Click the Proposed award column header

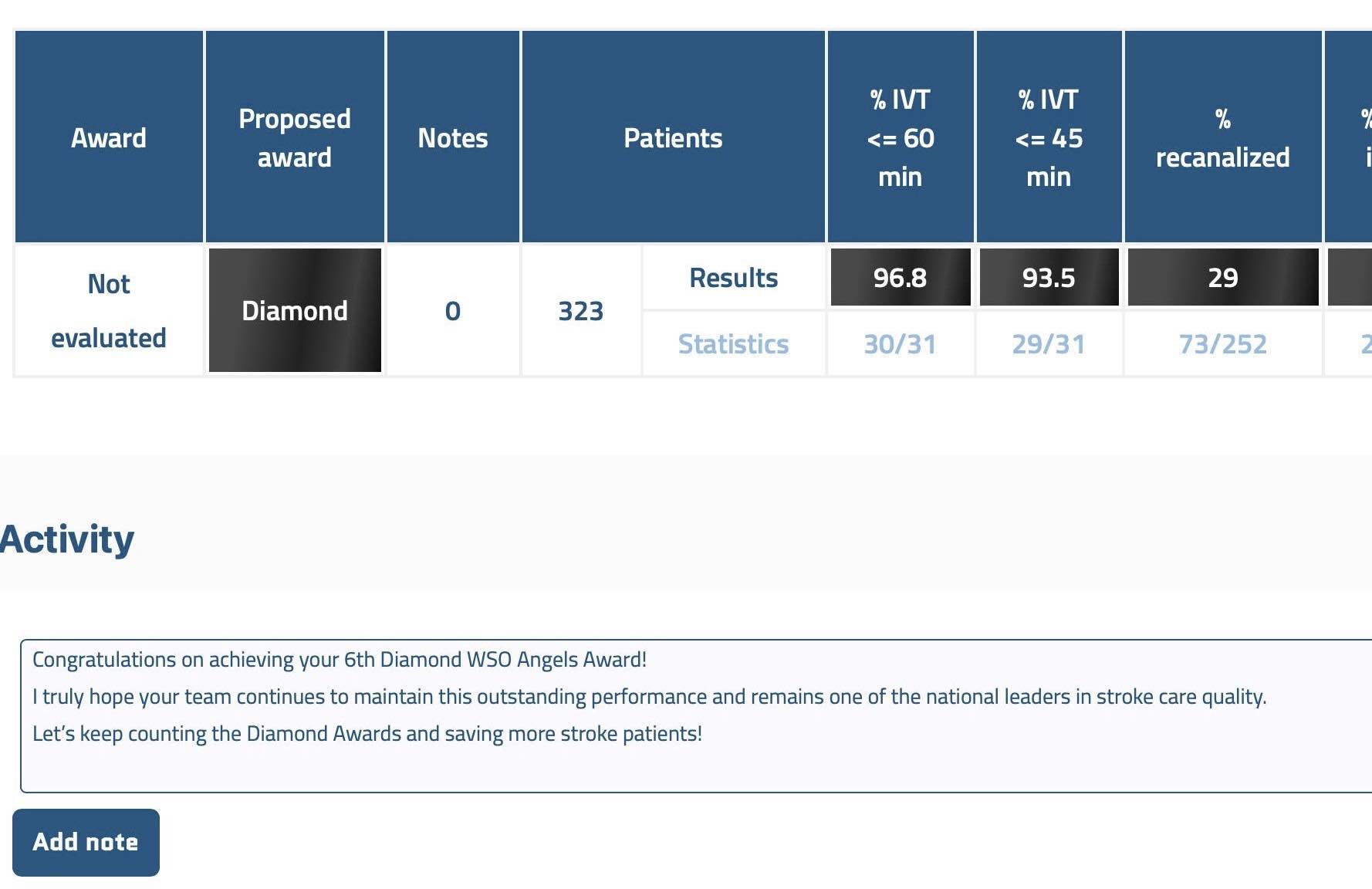(295, 137)
